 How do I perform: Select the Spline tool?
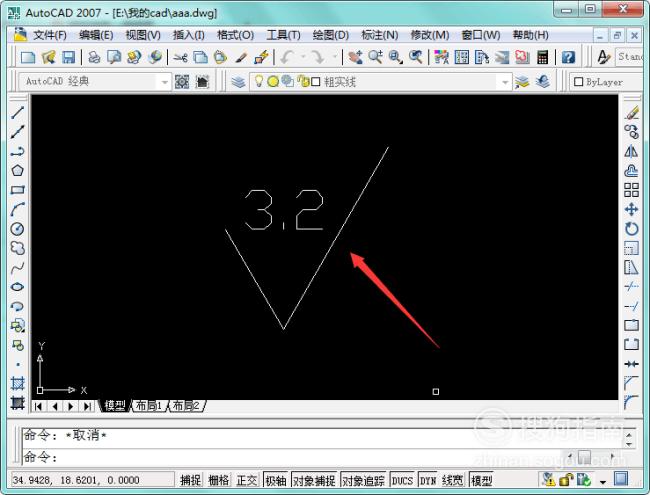point(17,267)
